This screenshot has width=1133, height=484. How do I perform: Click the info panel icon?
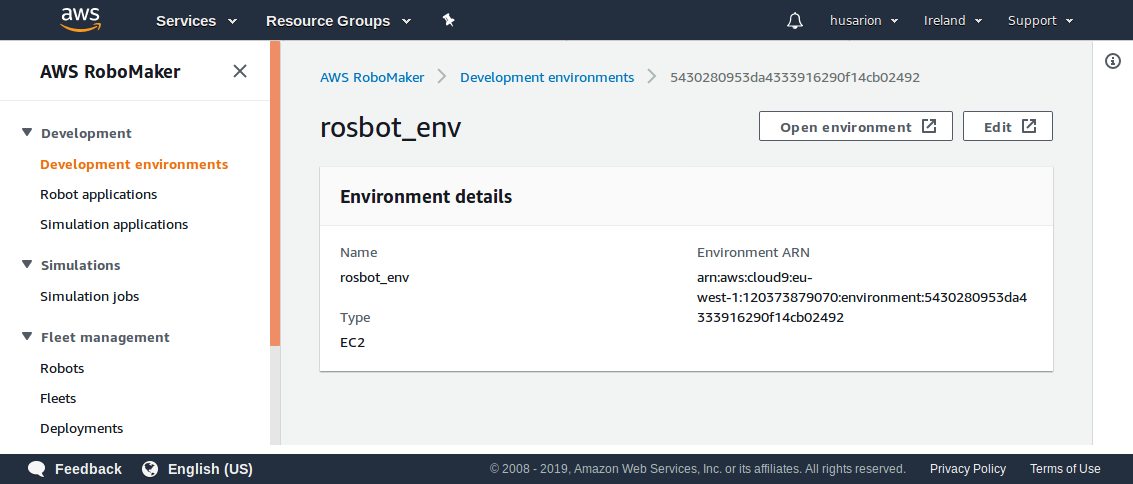pos(1113,61)
